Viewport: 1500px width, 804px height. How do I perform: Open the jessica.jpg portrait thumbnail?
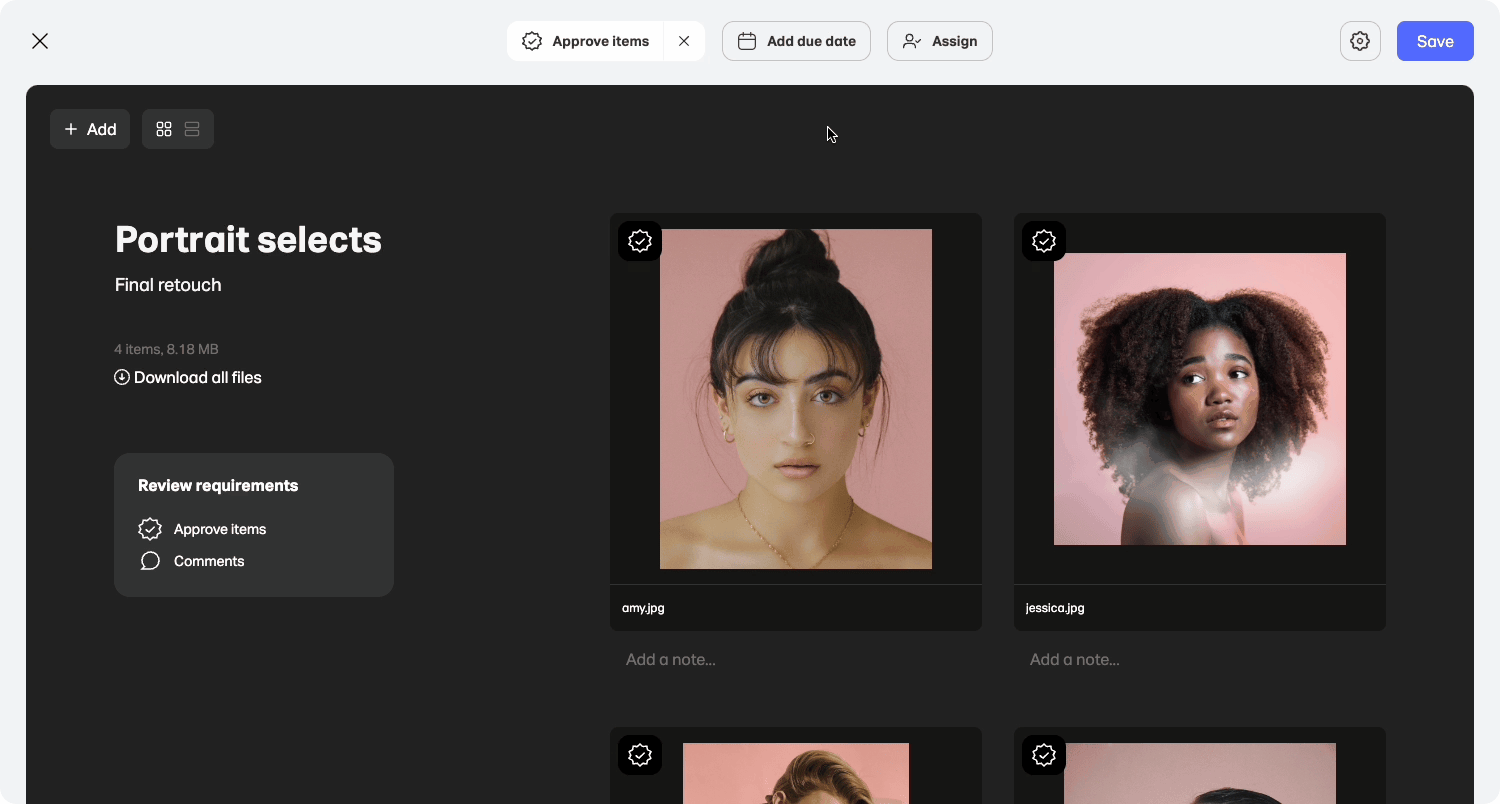pos(1200,399)
